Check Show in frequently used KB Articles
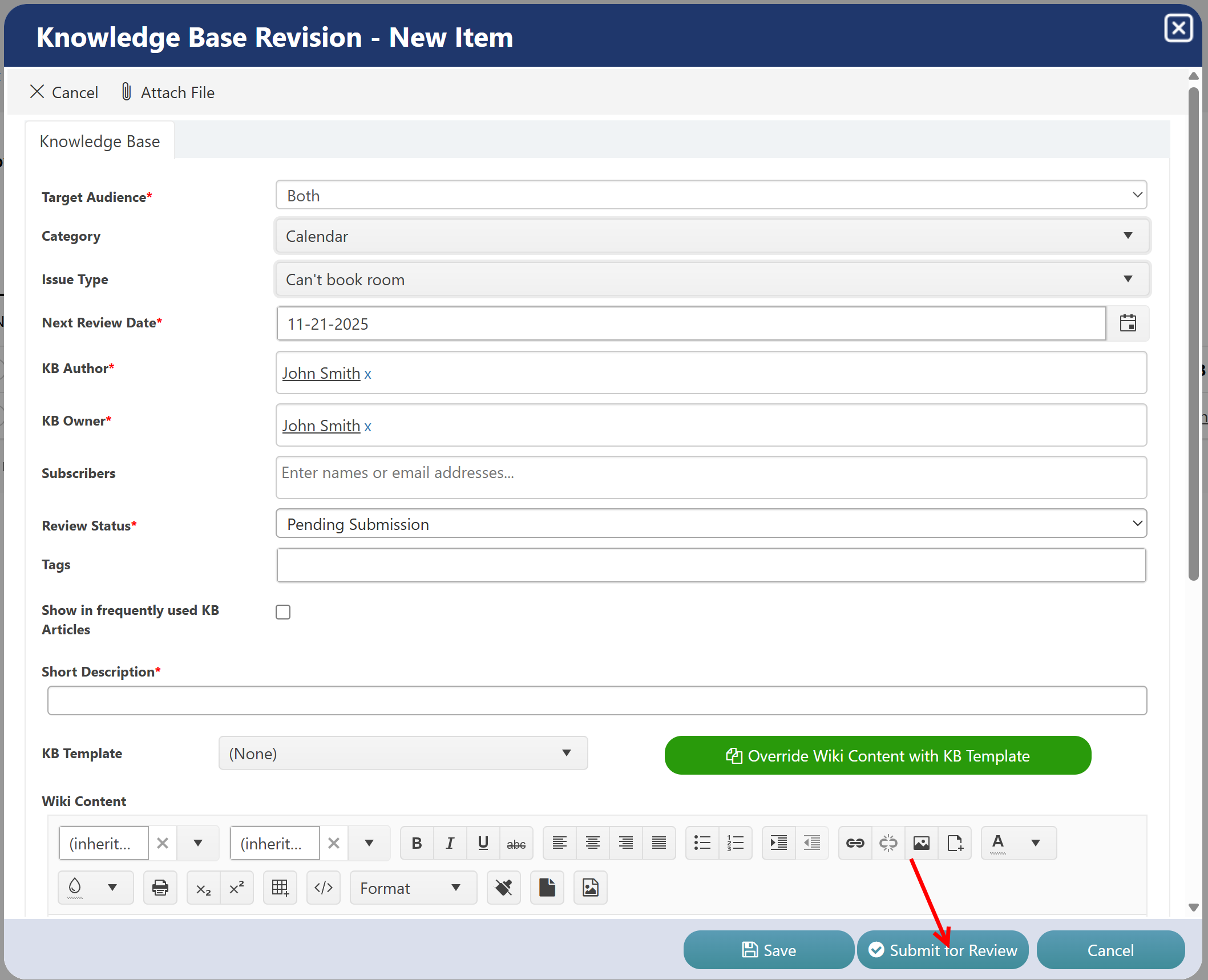This screenshot has height=980, width=1208. pyautogui.click(x=283, y=612)
